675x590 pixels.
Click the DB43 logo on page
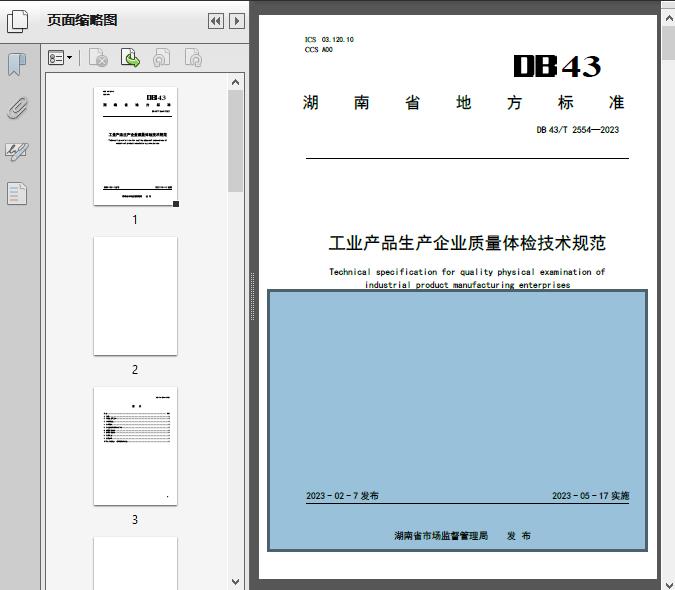tap(557, 66)
